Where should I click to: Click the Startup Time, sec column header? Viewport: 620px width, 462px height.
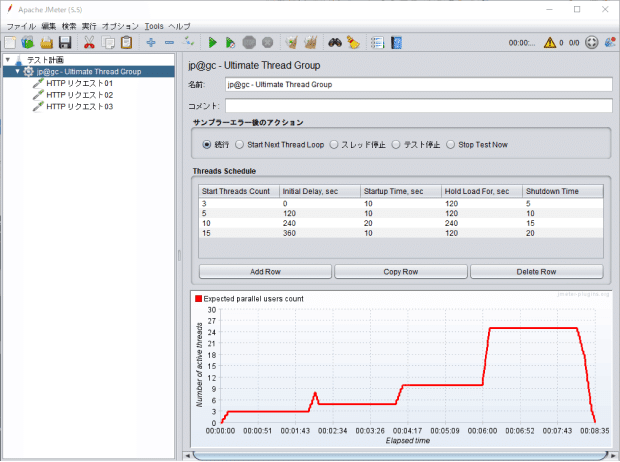click(401, 191)
